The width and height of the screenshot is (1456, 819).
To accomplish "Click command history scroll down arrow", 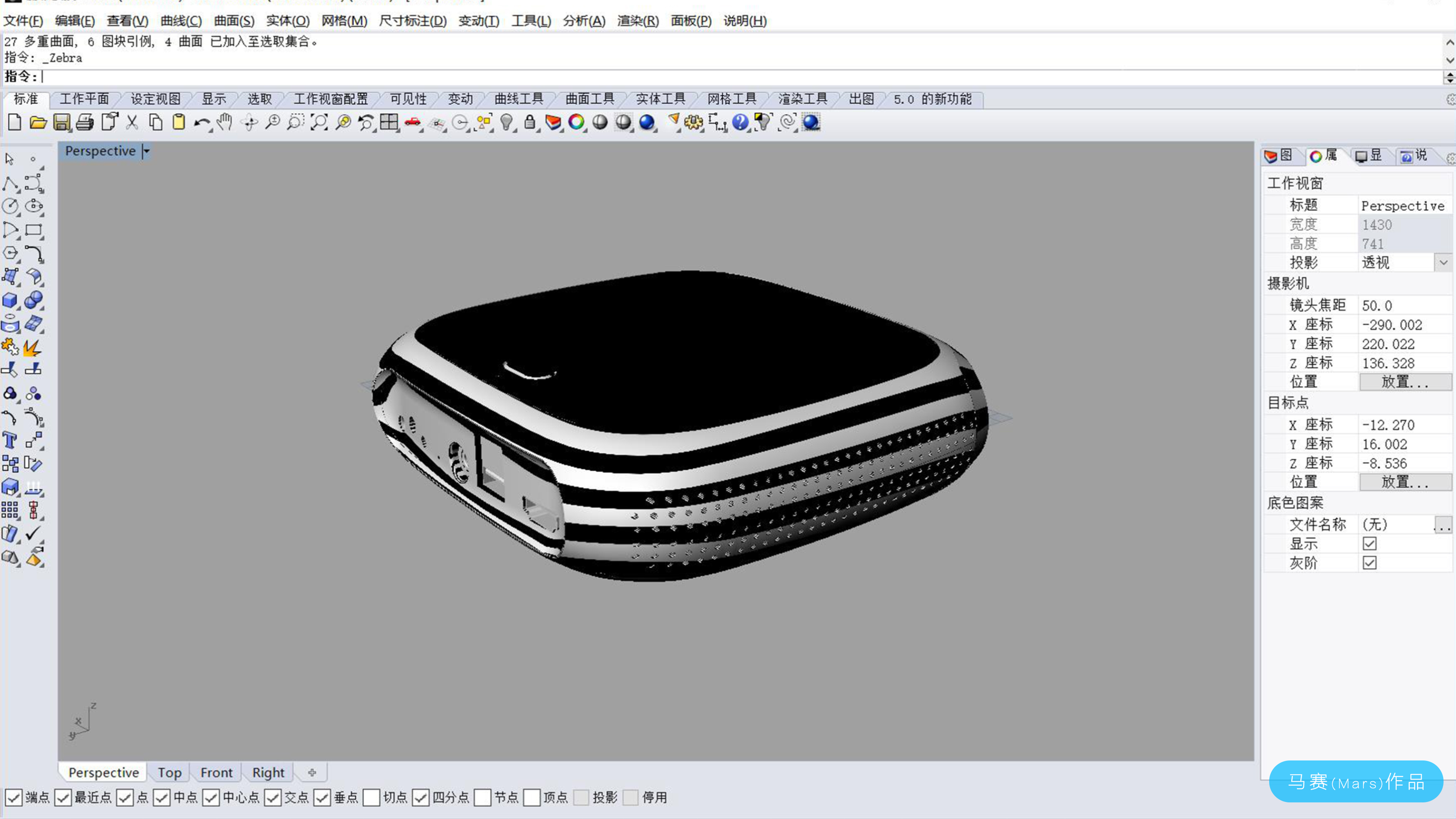I will (x=1449, y=60).
